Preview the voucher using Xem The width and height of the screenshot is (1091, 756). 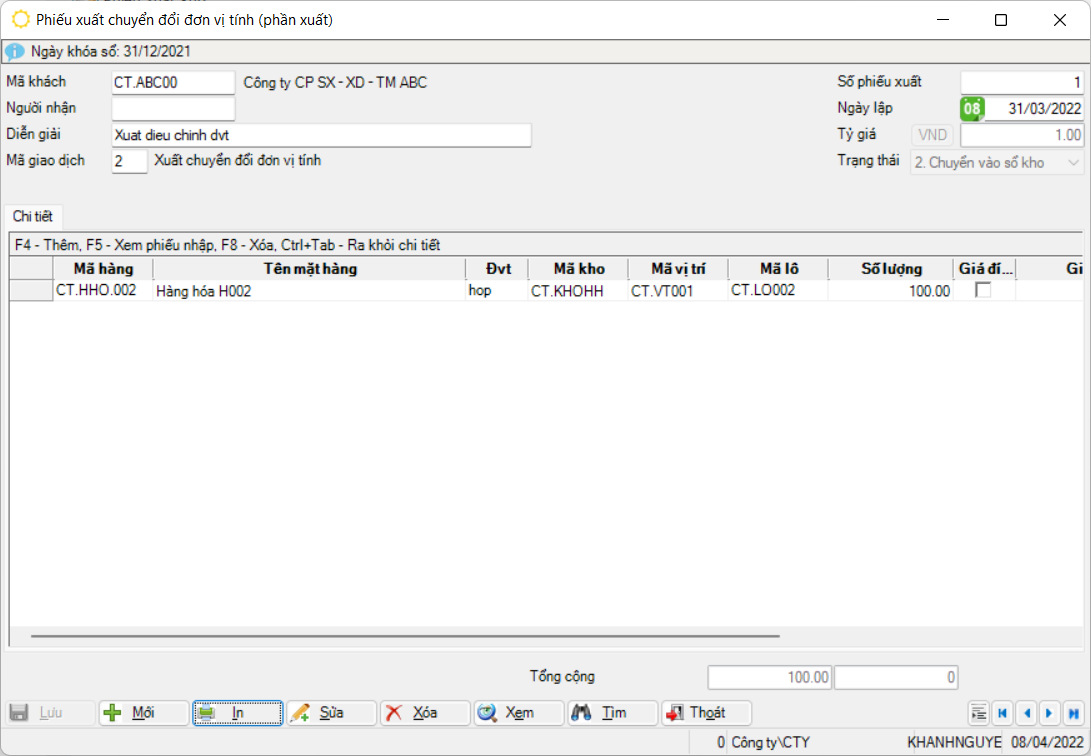[519, 713]
